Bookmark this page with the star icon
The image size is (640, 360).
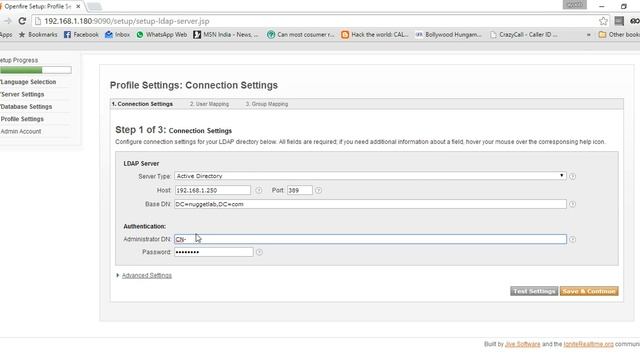coord(603,21)
